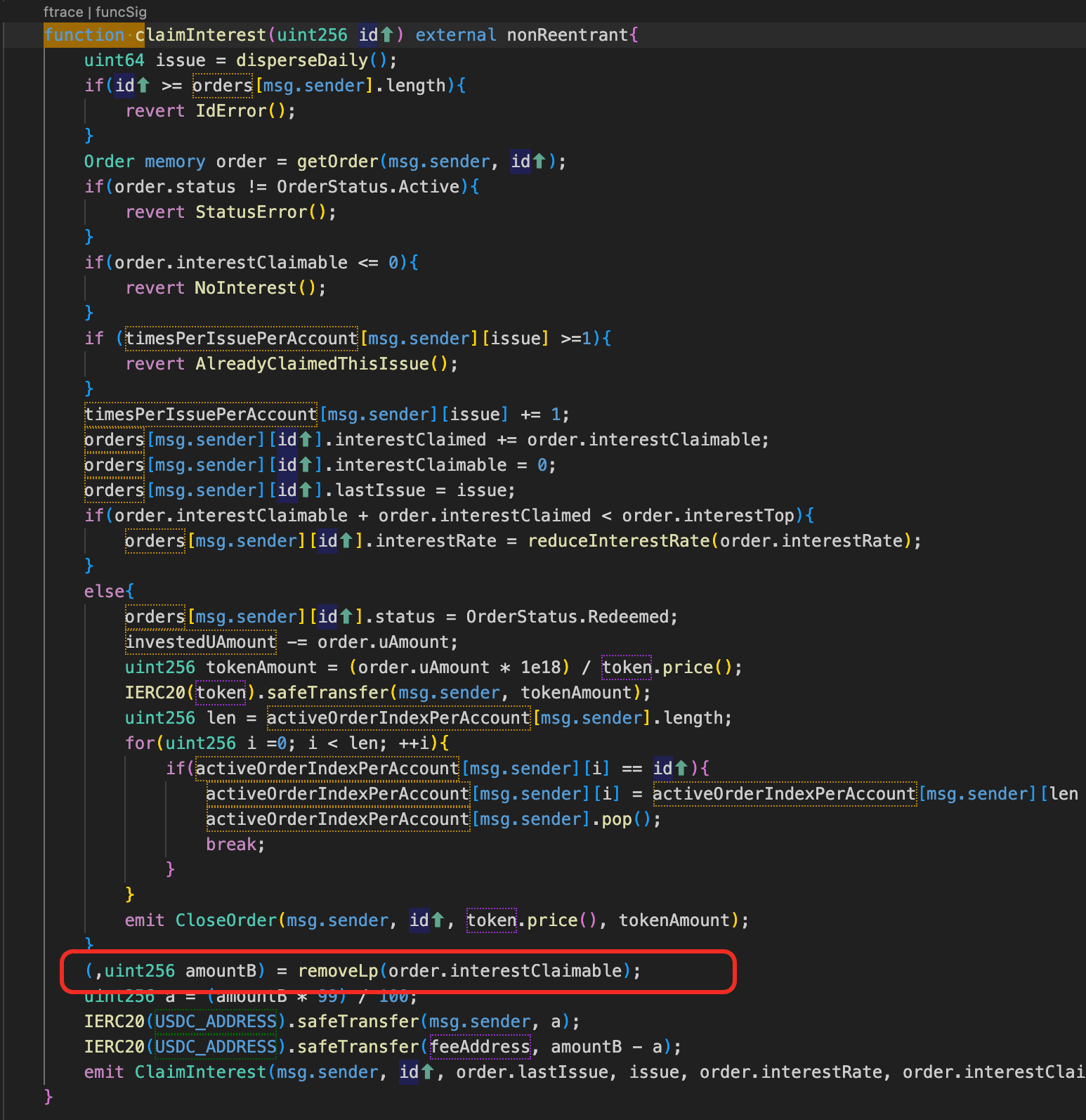The height and width of the screenshot is (1120, 1086).
Task: Click the memory keyword
Action: (x=175, y=162)
